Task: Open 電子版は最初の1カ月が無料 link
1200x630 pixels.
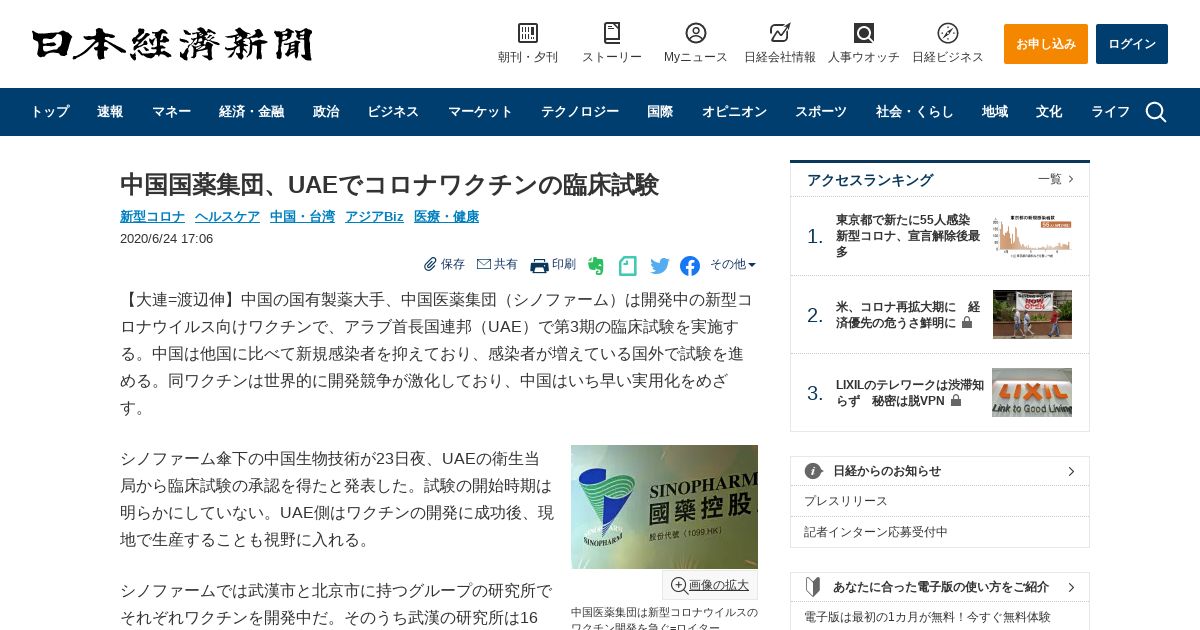Action: (927, 617)
